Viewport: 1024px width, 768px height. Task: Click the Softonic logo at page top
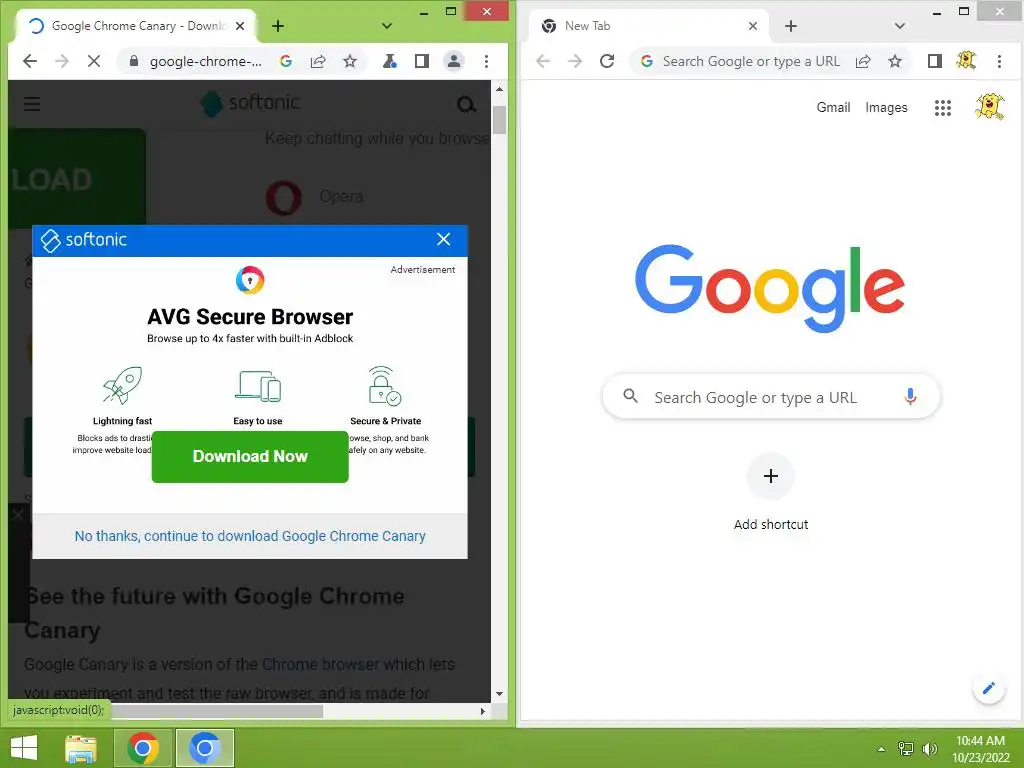click(250, 103)
